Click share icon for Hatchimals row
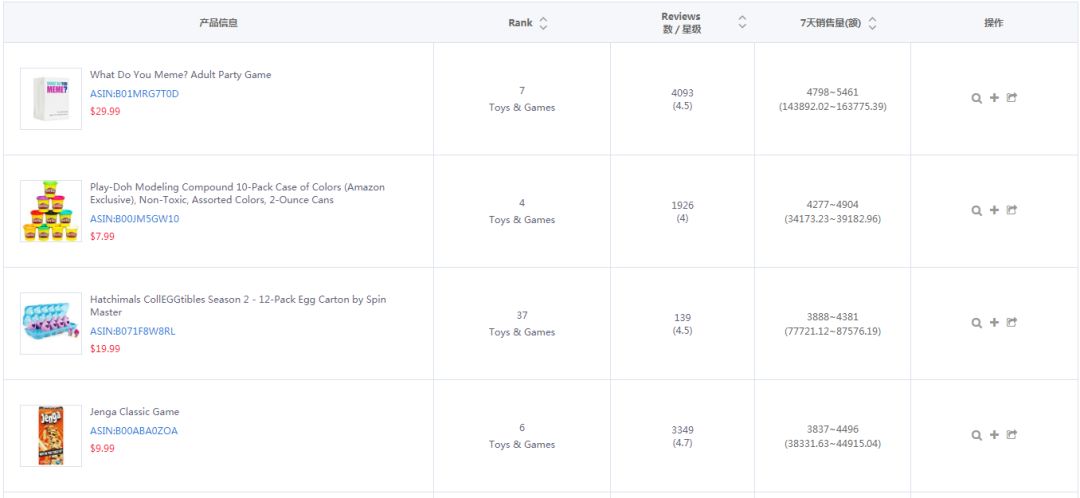Viewport: 1080px width, 498px height. point(1011,322)
